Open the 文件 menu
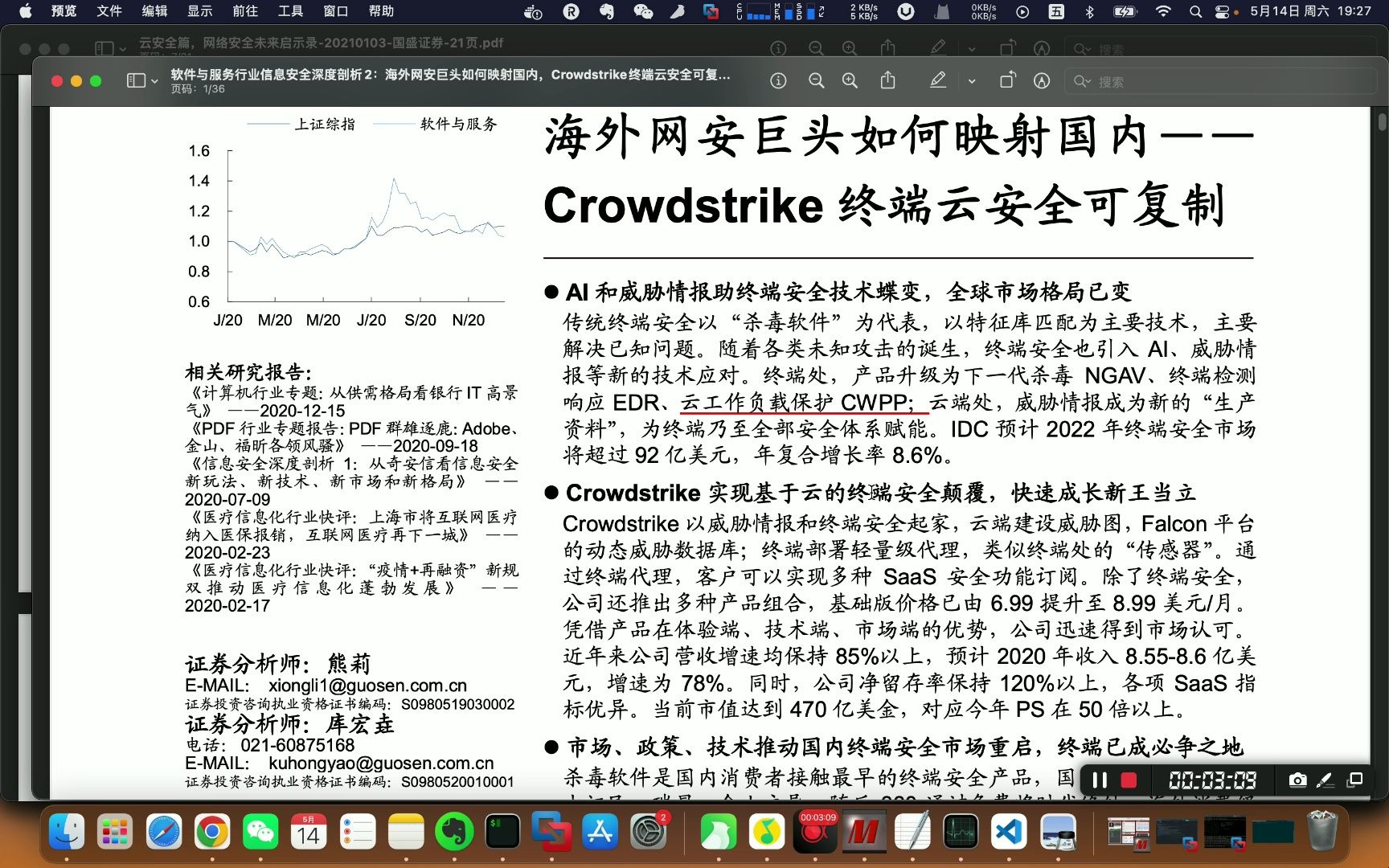The image size is (1389, 868). coord(109,11)
